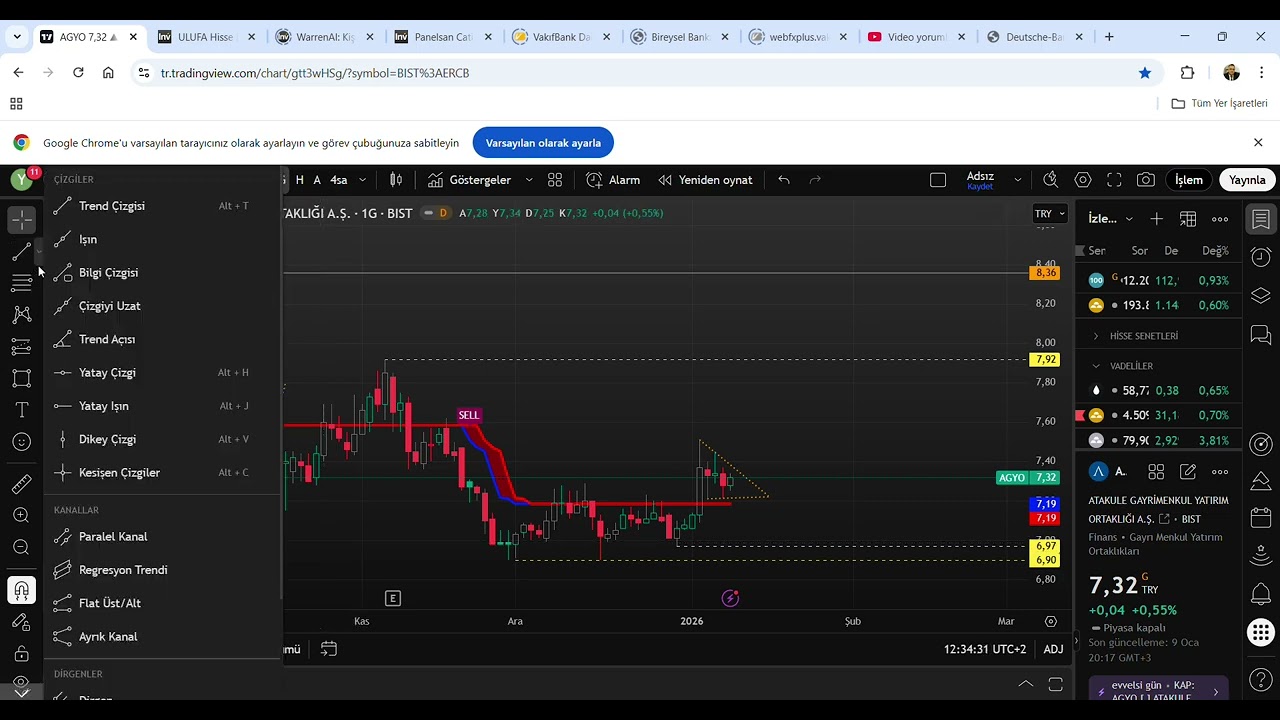Image resolution: width=1280 pixels, height=720 pixels.
Task: Toggle lock all drawings padlock
Action: point(21,654)
